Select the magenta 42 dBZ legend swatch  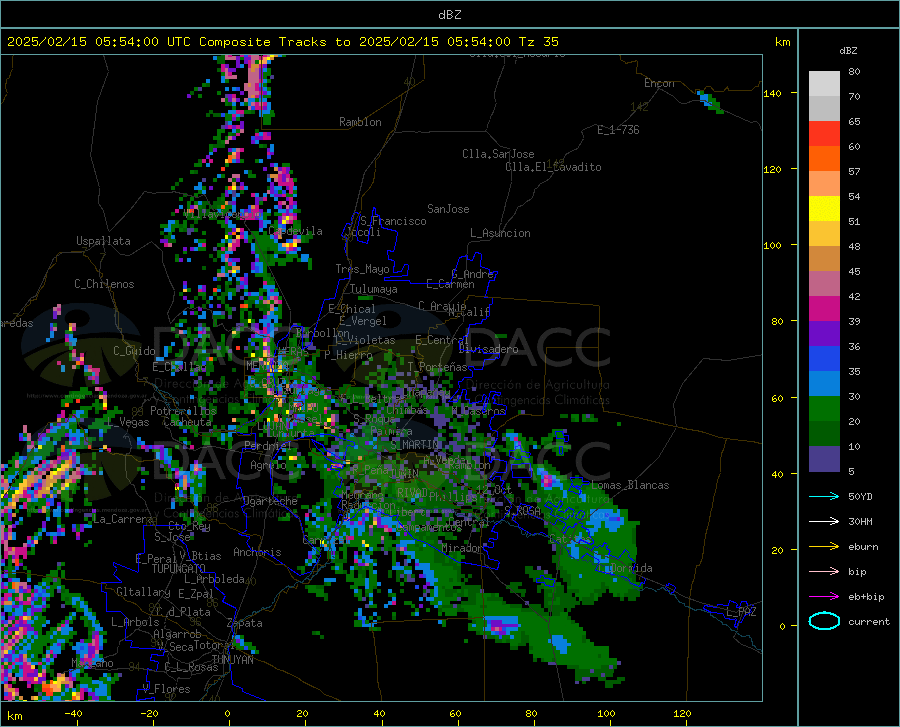point(824,309)
